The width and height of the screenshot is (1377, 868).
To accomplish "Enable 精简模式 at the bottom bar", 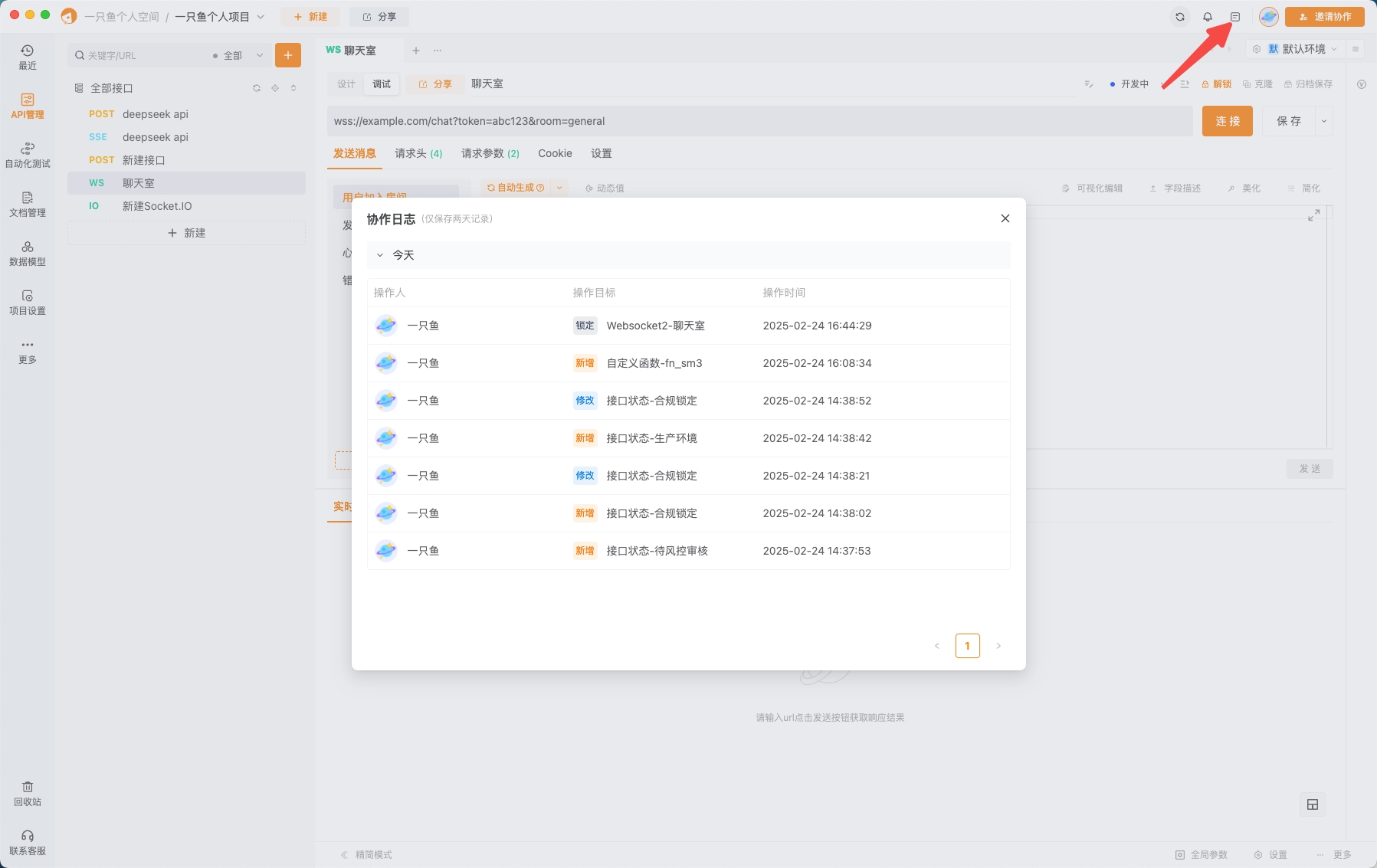I will [372, 854].
